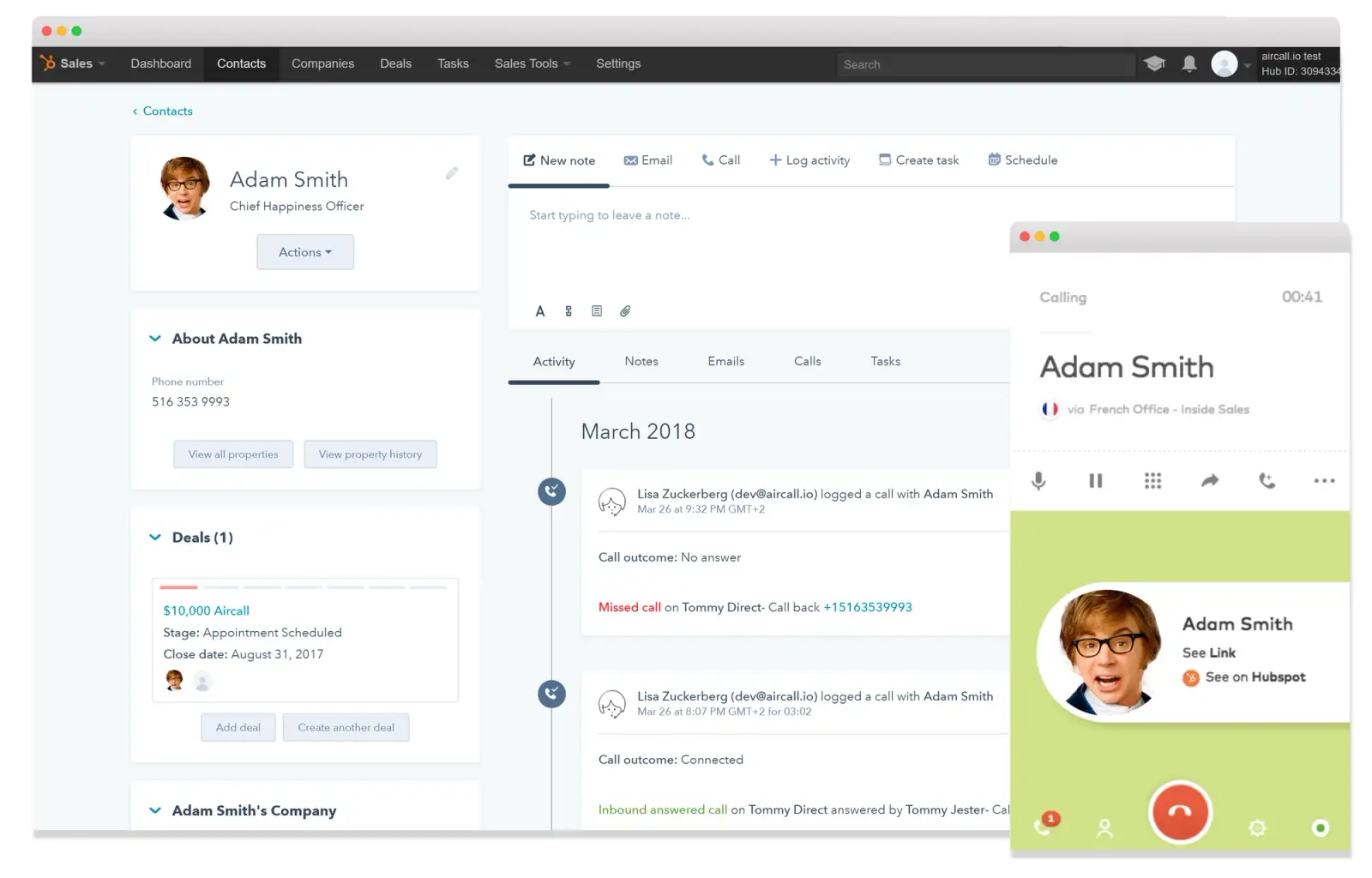Viewport: 1372px width, 878px height.
Task: Open more call options ellipsis icon
Action: click(1324, 481)
